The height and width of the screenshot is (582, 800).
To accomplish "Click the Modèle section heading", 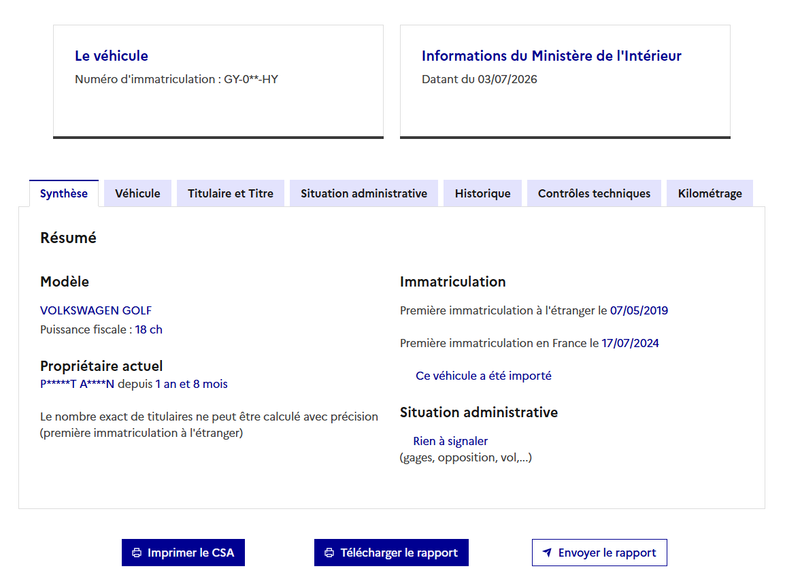I will click(64, 282).
